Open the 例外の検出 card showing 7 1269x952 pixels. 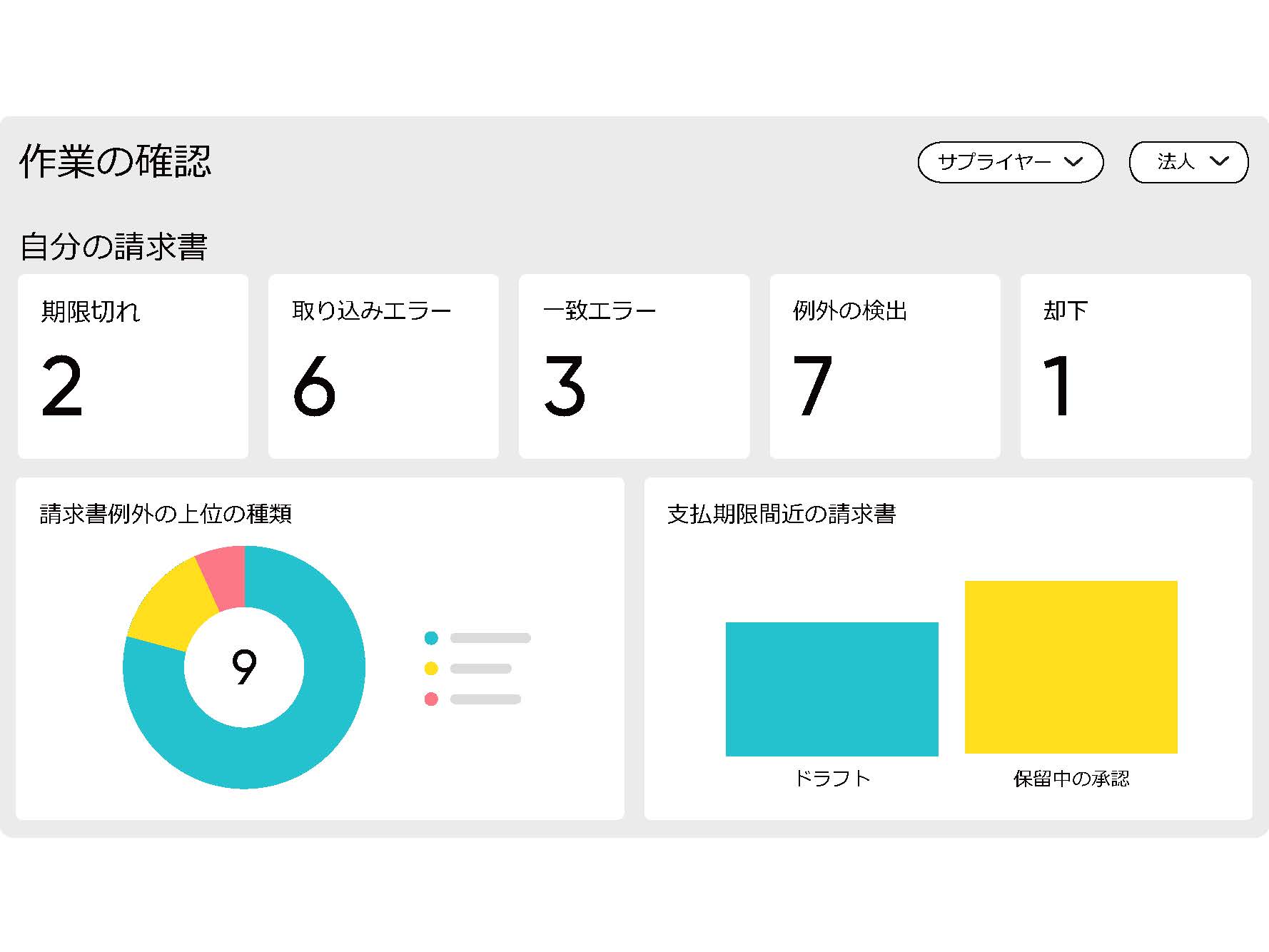(885, 366)
